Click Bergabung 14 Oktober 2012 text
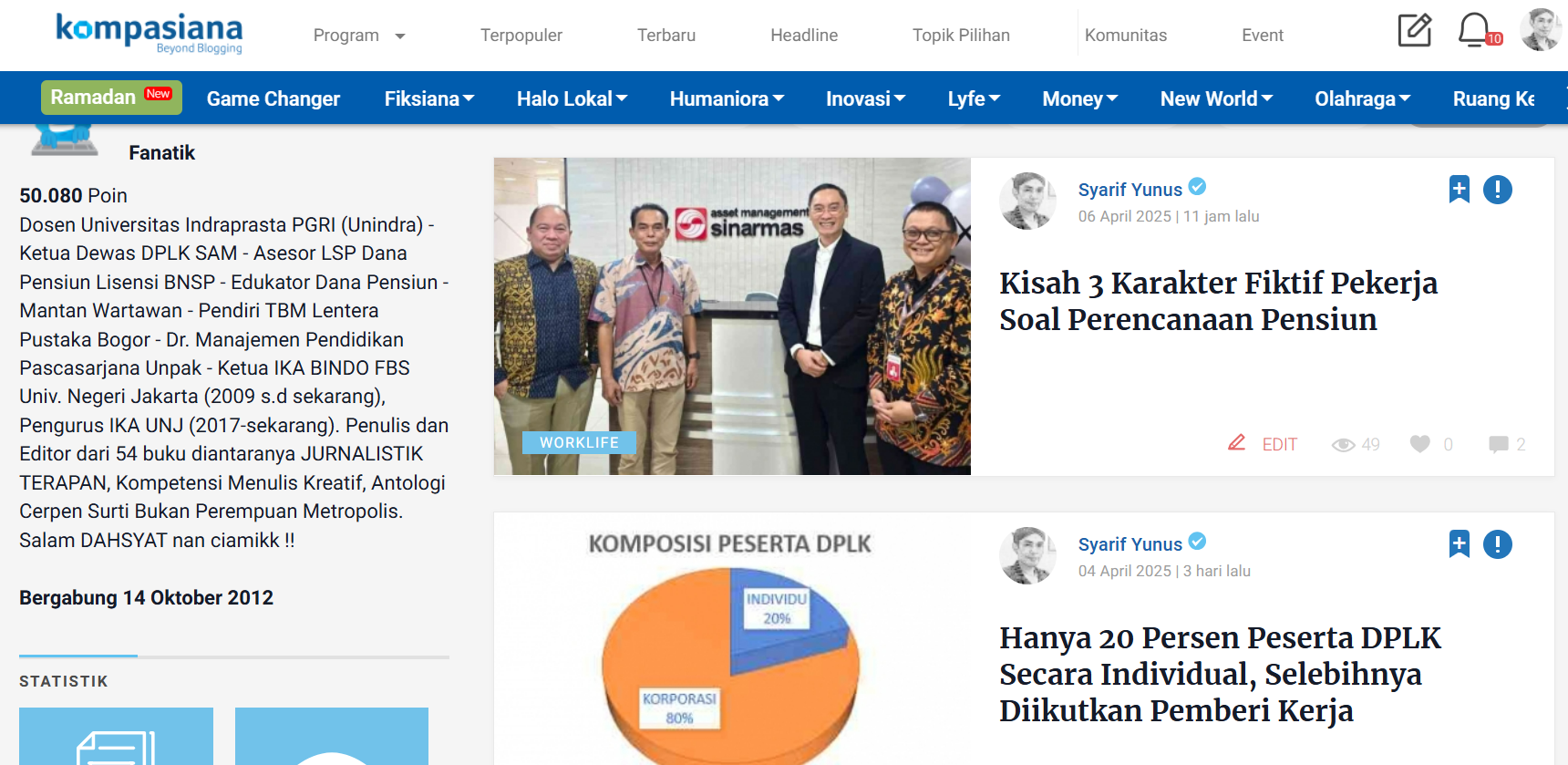Image resolution: width=1568 pixels, height=765 pixels. pyautogui.click(x=146, y=597)
